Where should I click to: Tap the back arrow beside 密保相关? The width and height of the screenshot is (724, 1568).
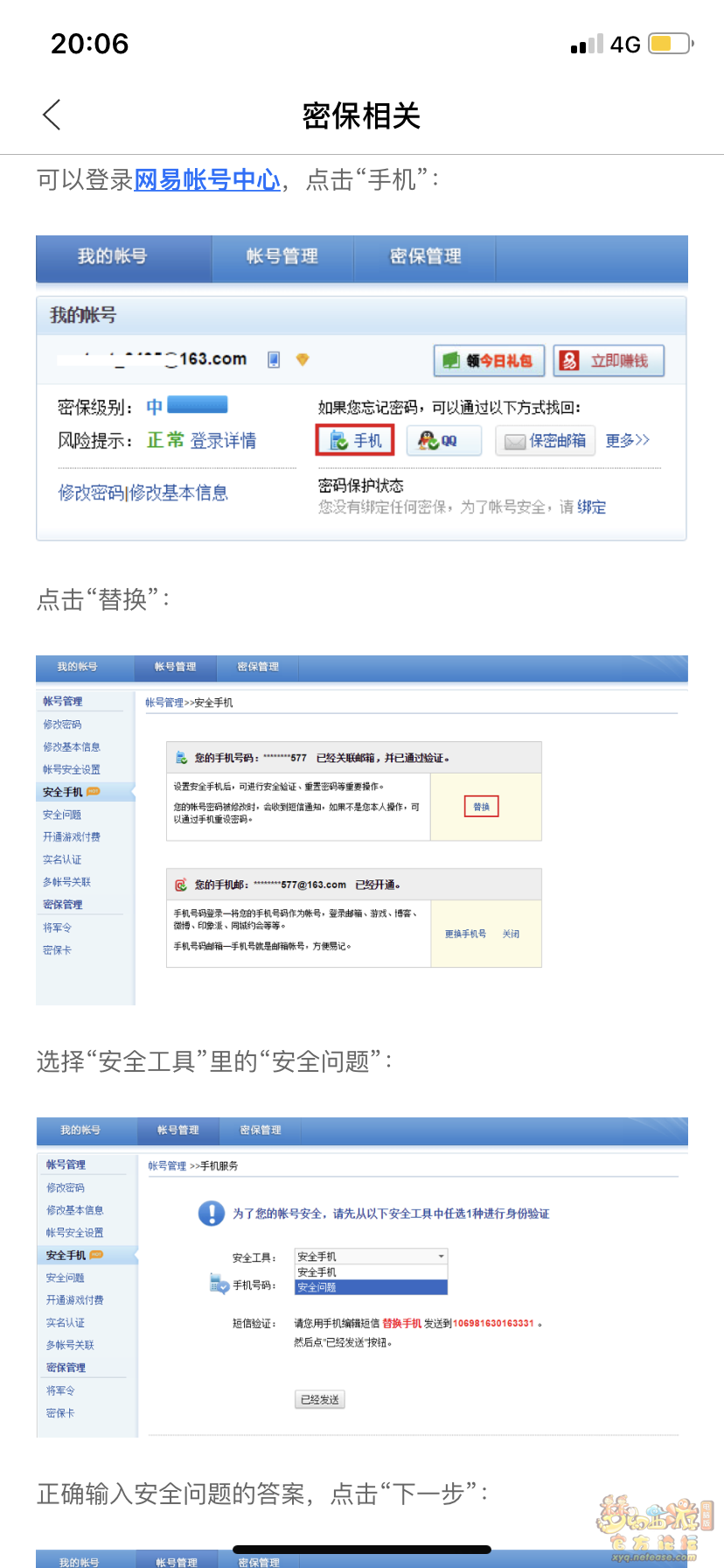tap(52, 115)
